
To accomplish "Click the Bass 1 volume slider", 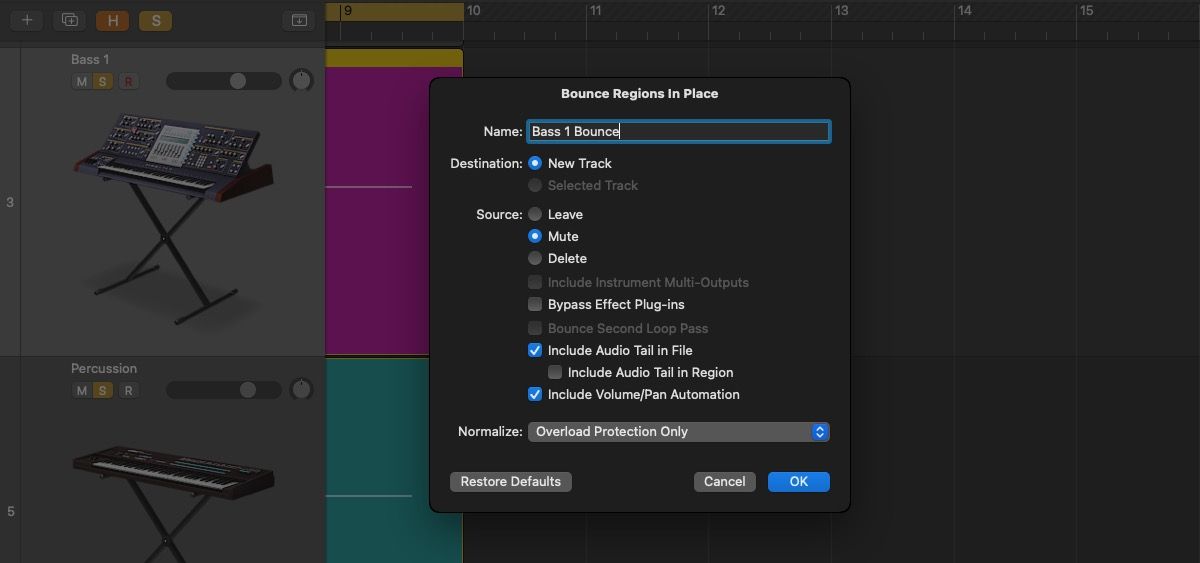I will pos(224,81).
